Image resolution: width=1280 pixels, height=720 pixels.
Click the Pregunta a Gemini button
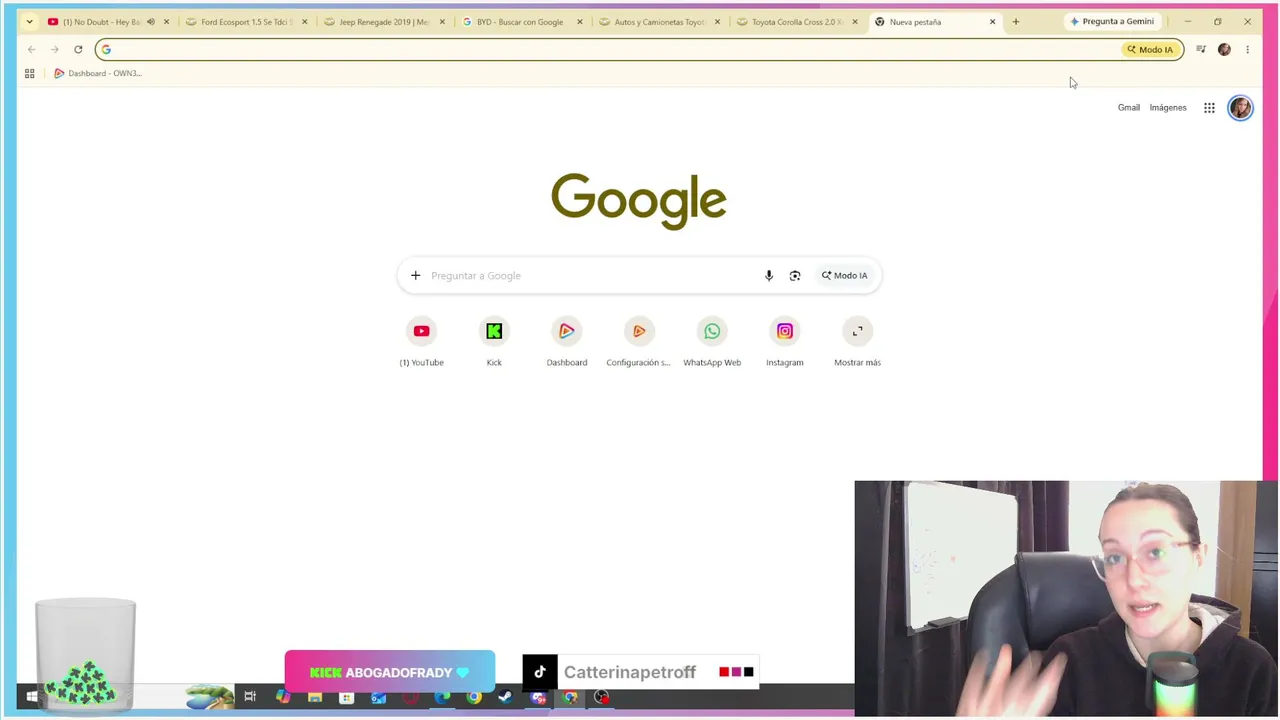1112,21
